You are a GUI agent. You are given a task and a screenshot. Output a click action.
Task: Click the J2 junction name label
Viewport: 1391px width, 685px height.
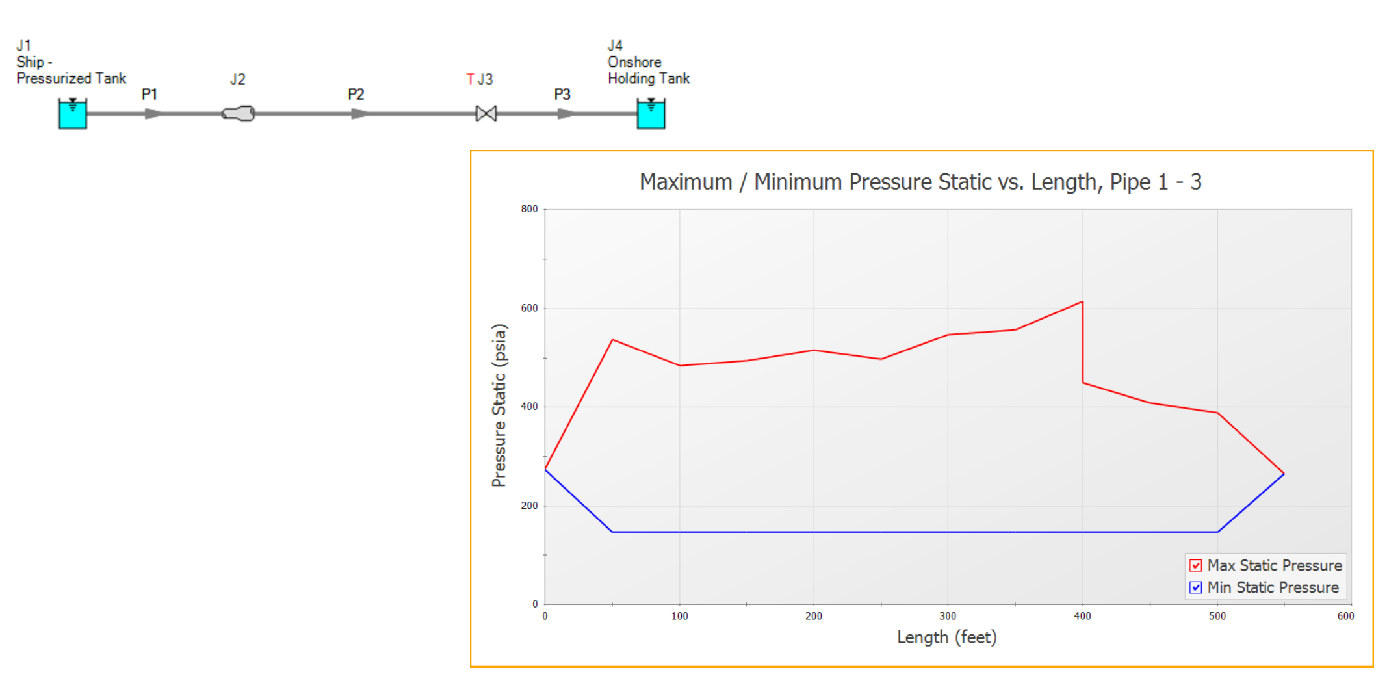(x=237, y=79)
